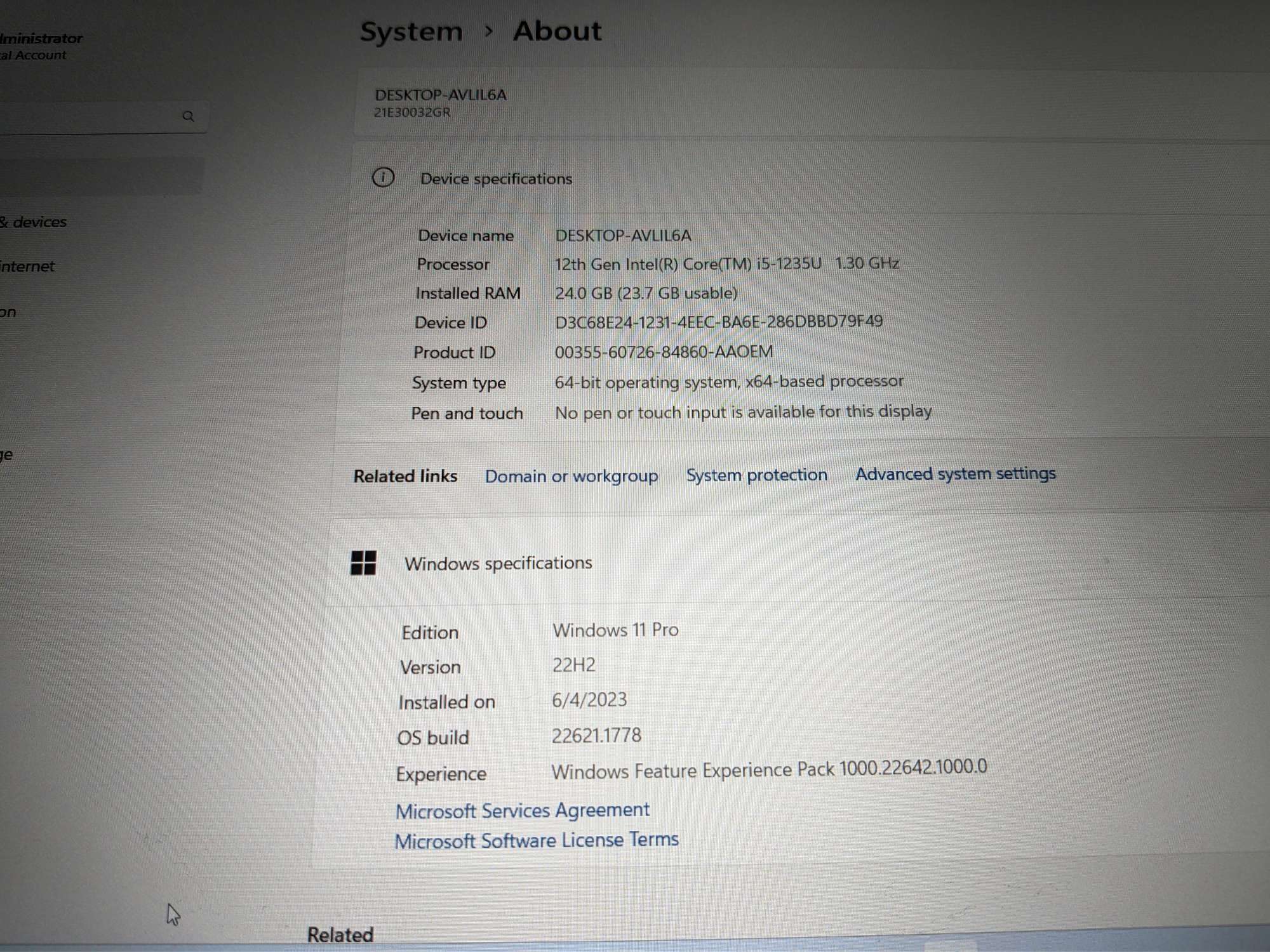Screen dimensions: 1270x952
Task: Click the DESKTOP-AVLIL6A header card name
Action: [441, 95]
